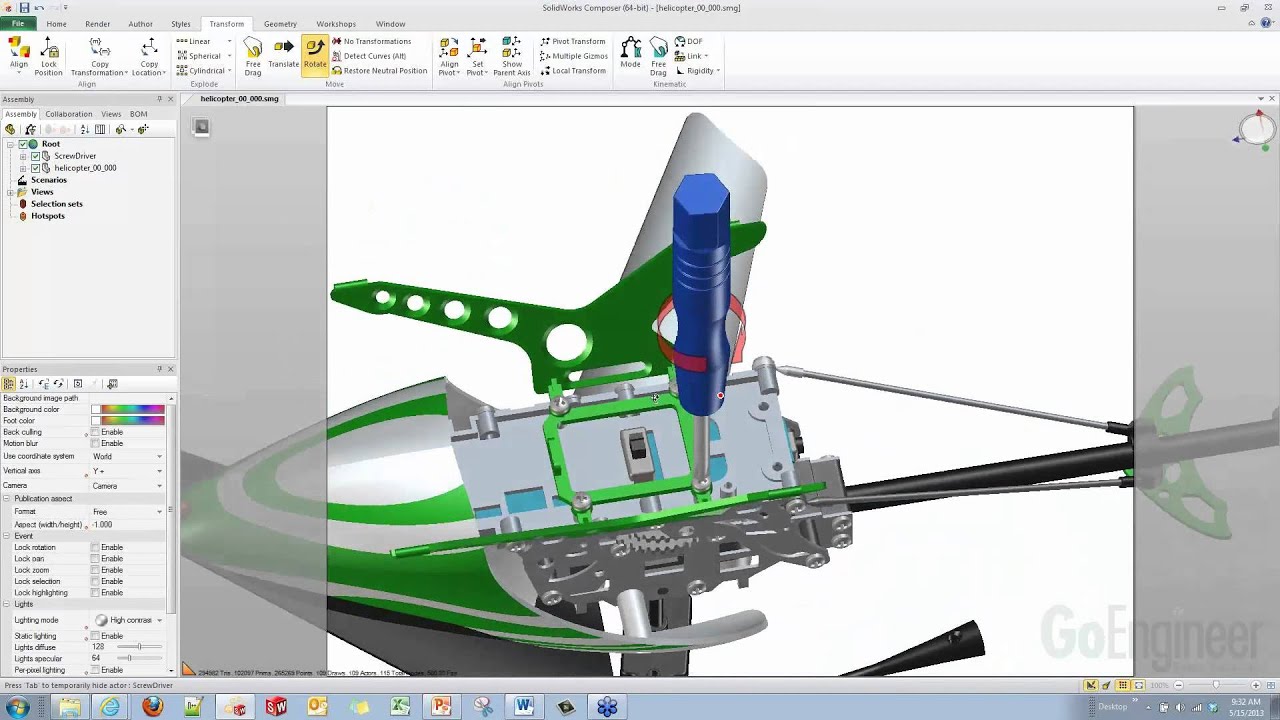1280x720 pixels.
Task: Open Firefox from the taskbar
Action: 152,707
